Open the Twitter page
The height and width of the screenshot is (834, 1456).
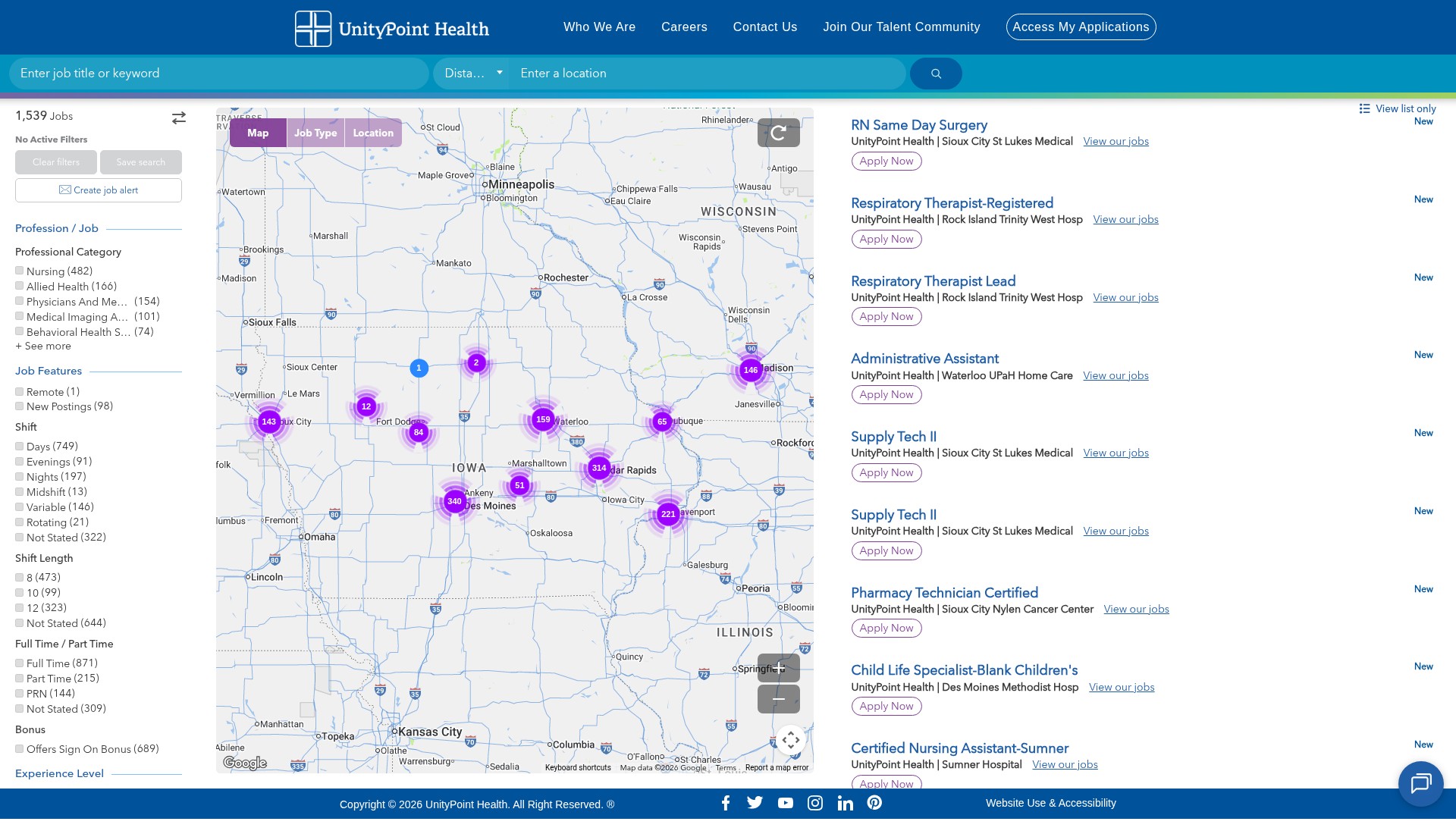(755, 803)
